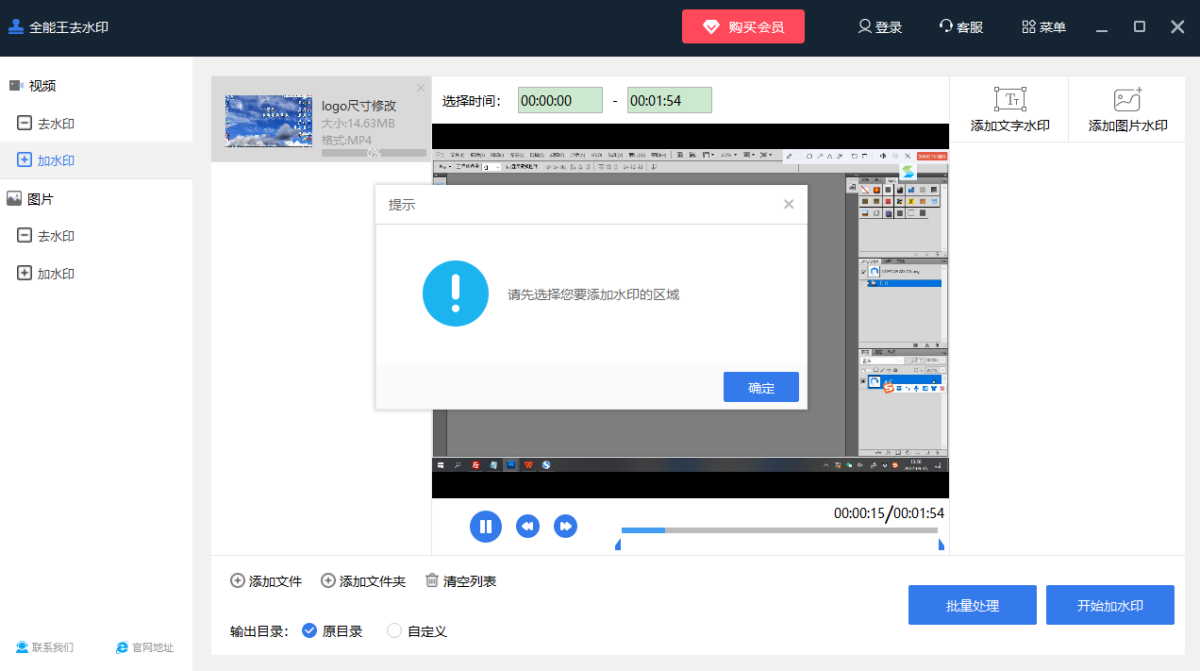Viewport: 1200px width, 671px height.
Task: Click 添加文件夹 to add a folder
Action: coord(363,581)
